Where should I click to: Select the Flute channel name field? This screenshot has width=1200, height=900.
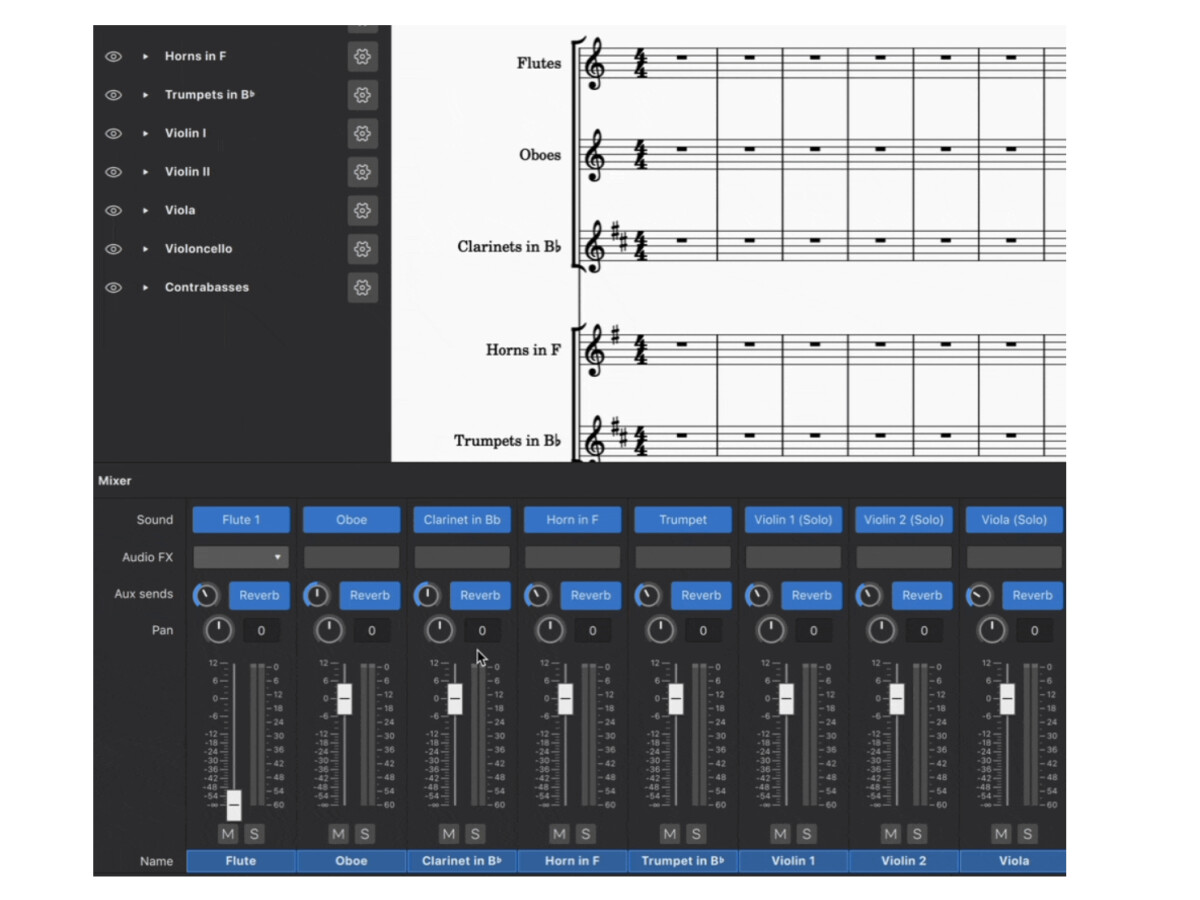click(241, 861)
